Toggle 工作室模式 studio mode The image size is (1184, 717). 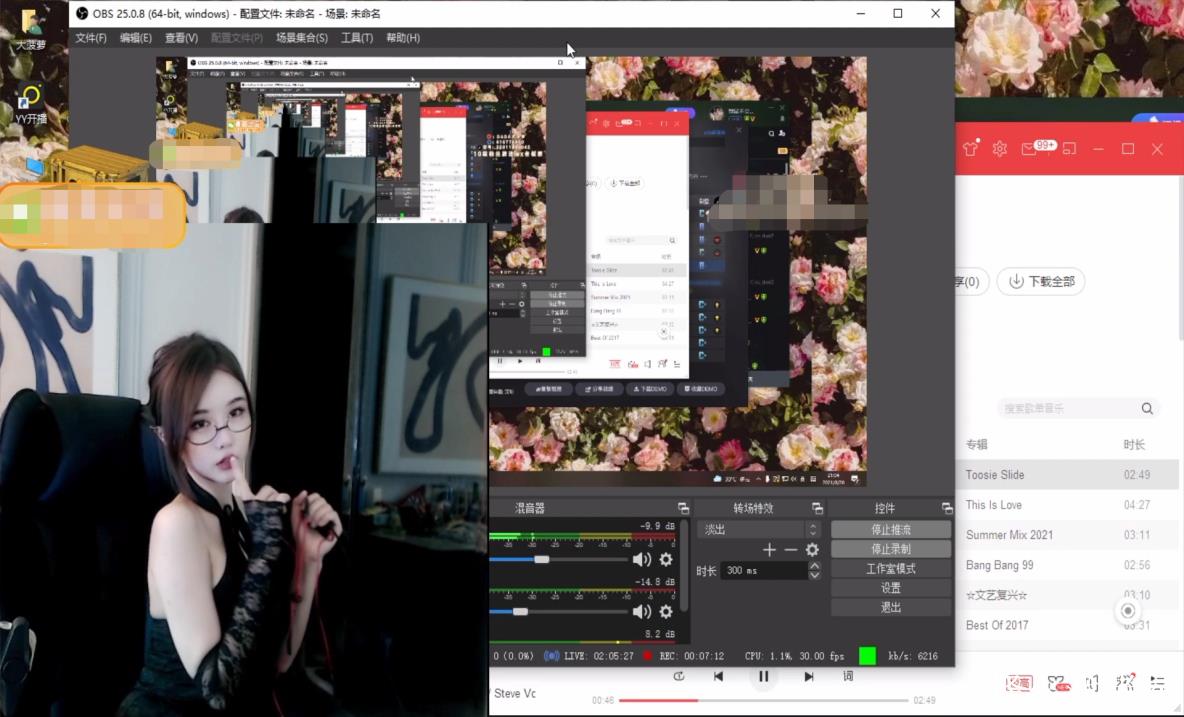[x=890, y=568]
